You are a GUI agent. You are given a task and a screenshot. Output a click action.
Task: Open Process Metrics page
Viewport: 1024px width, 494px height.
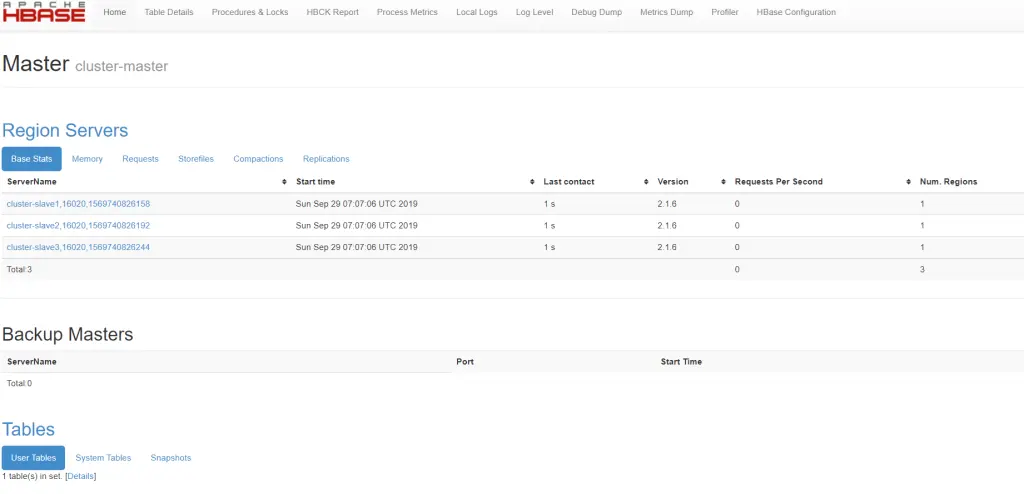pos(408,12)
